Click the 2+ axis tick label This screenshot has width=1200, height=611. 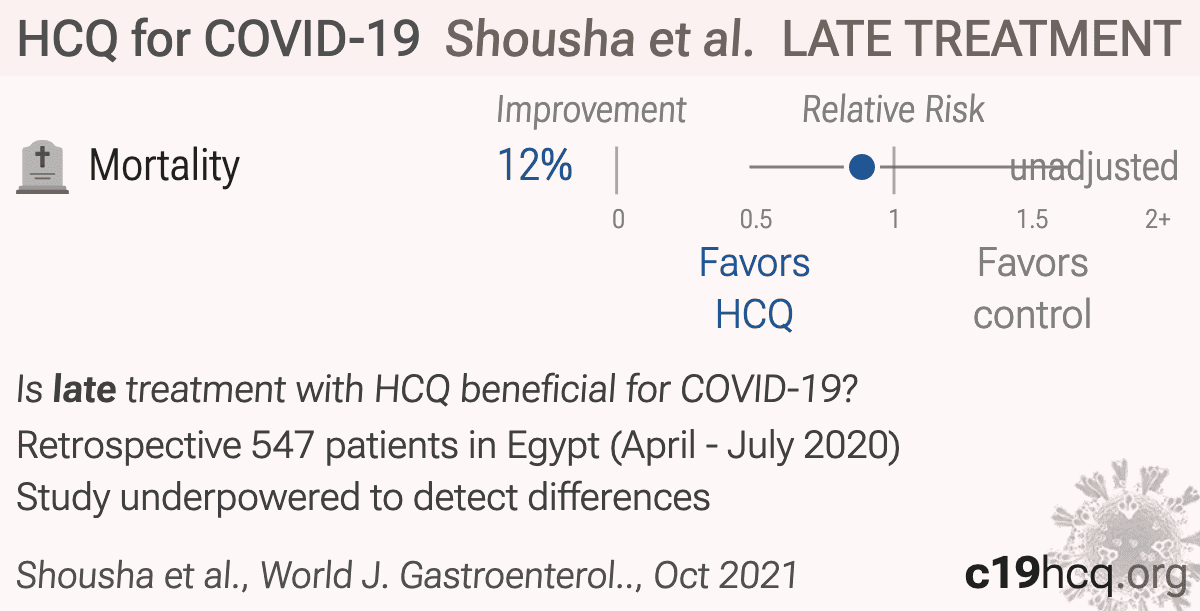1157,219
